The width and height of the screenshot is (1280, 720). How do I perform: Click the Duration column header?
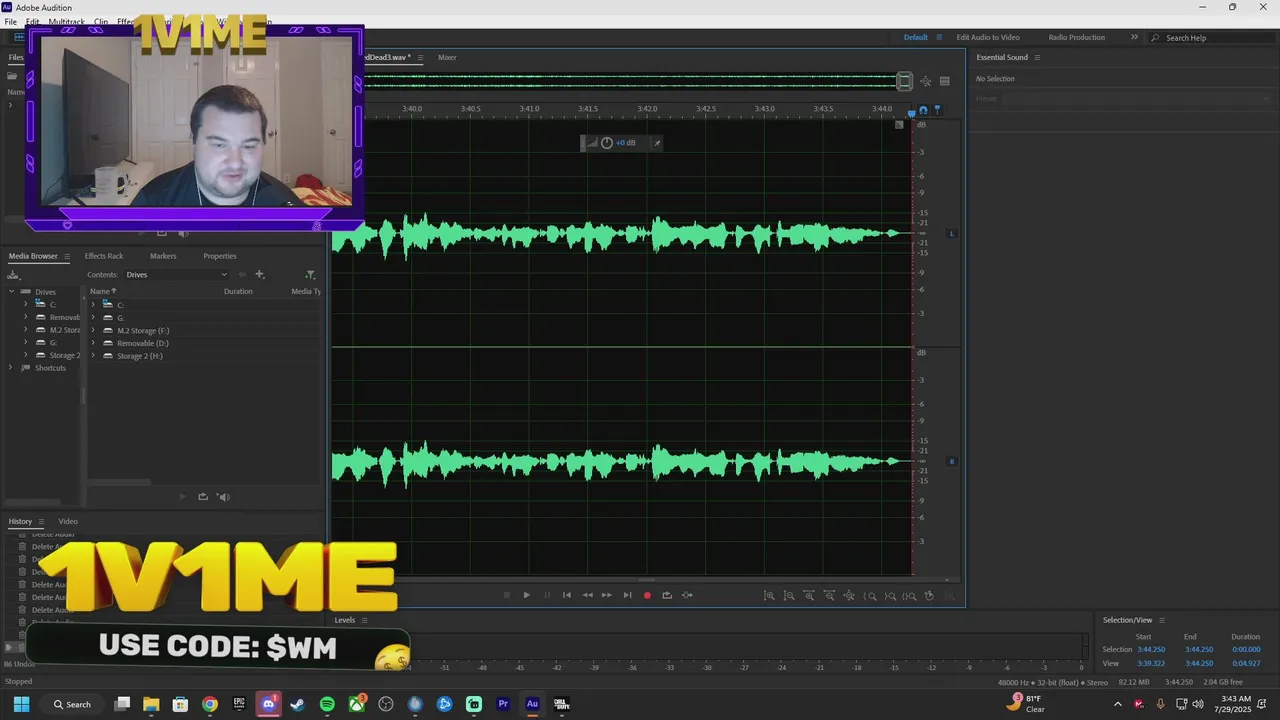point(238,291)
